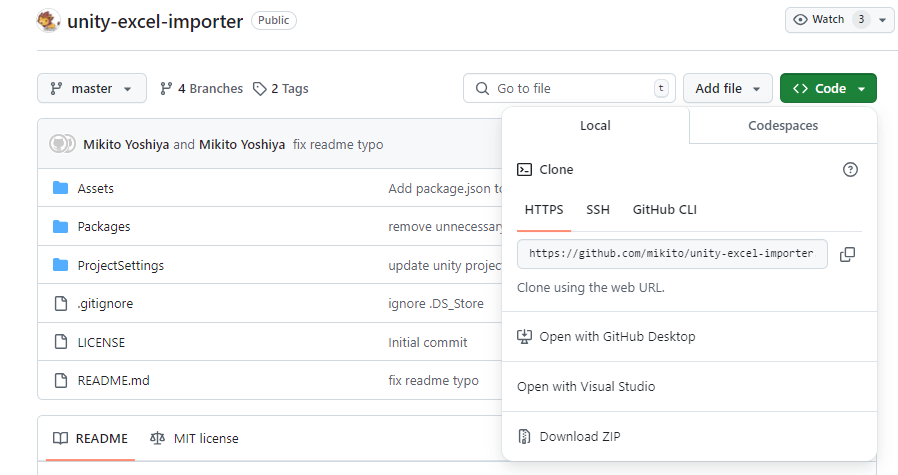The height and width of the screenshot is (475, 898).
Task: Open the README.md file
Action: (113, 380)
